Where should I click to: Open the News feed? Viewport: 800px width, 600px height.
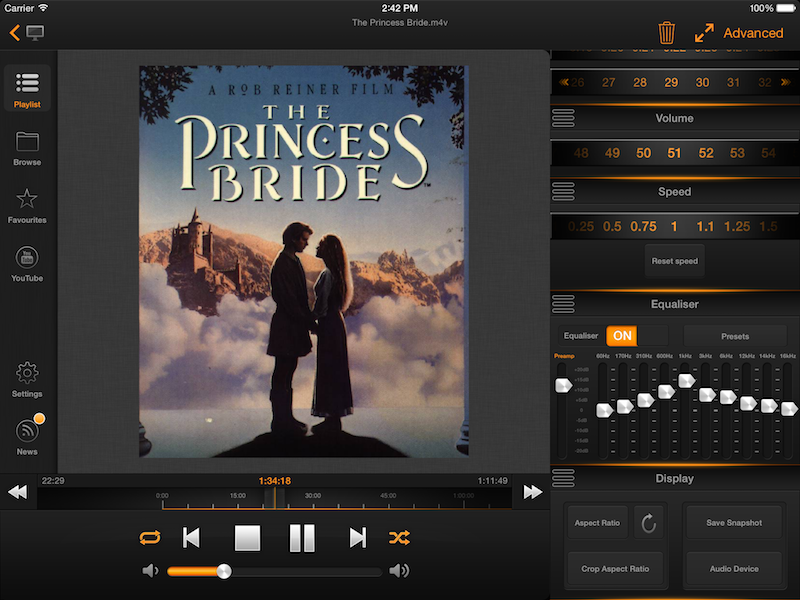(x=27, y=436)
